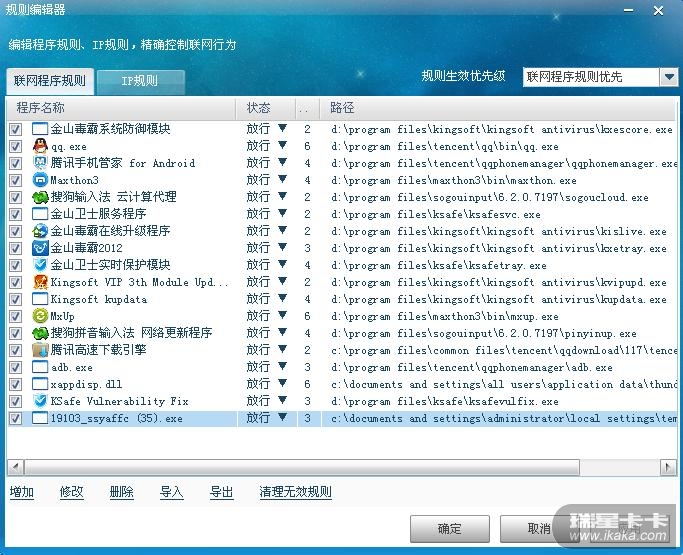Click the 金山卫士服务程序 window icon
This screenshot has height=555, width=683.
[x=40, y=214]
